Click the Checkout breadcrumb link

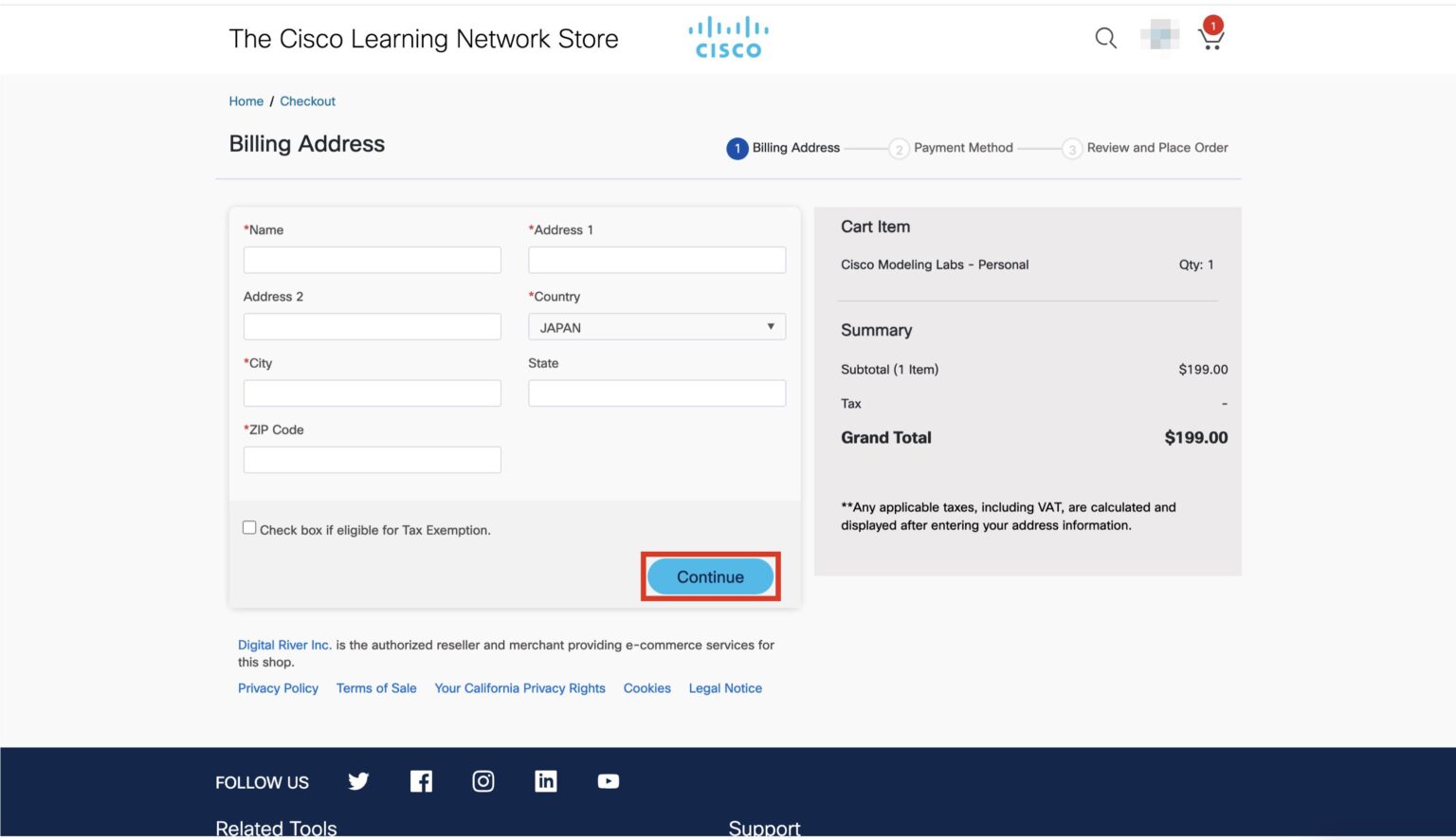point(307,101)
